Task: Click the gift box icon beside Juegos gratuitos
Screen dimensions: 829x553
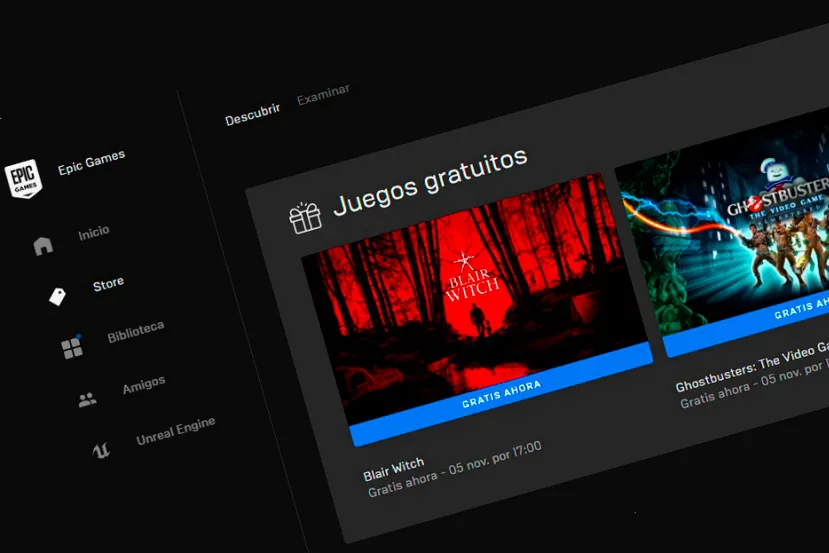Action: pyautogui.click(x=305, y=218)
